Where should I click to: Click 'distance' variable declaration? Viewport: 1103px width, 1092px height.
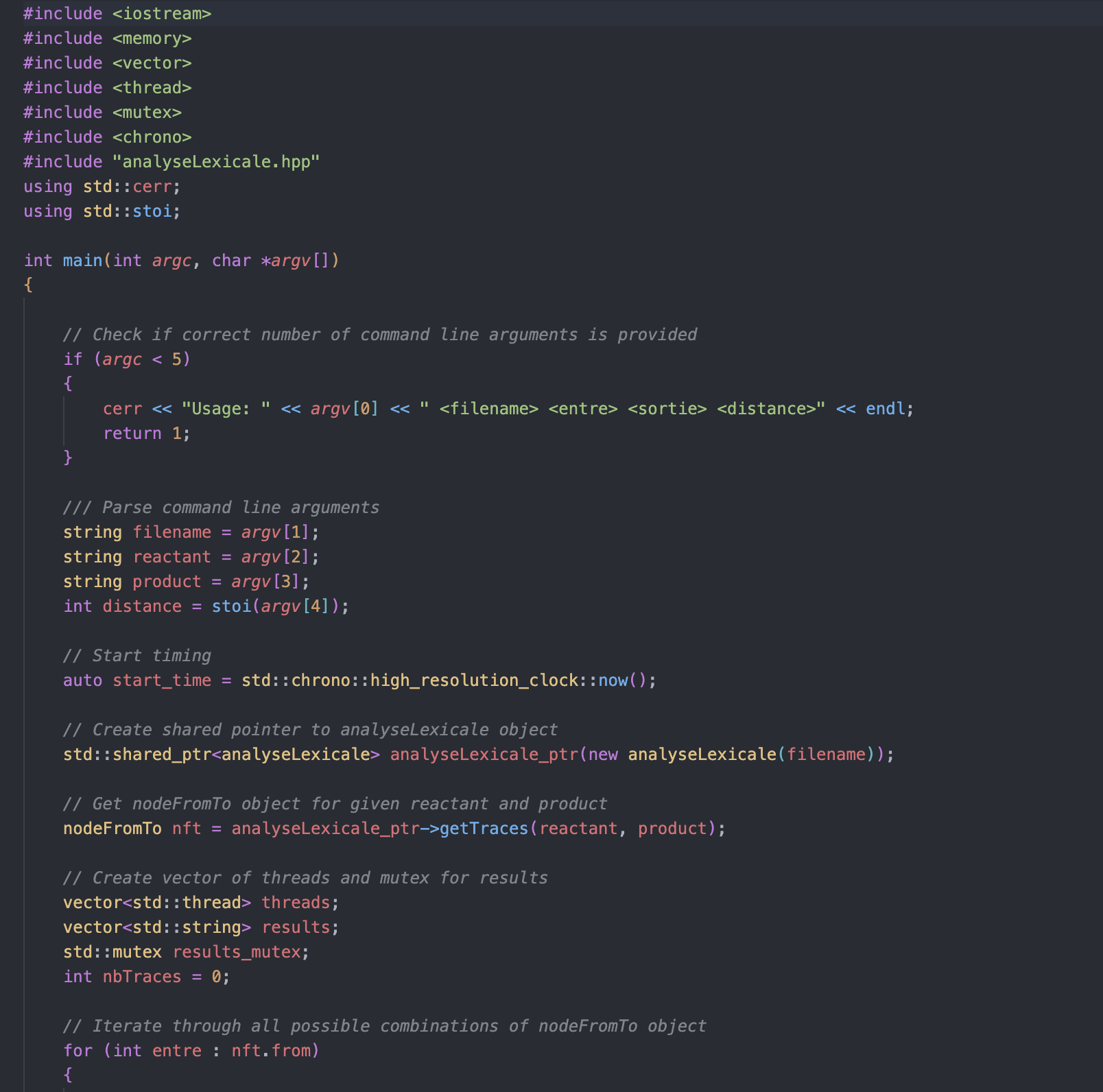(x=142, y=606)
